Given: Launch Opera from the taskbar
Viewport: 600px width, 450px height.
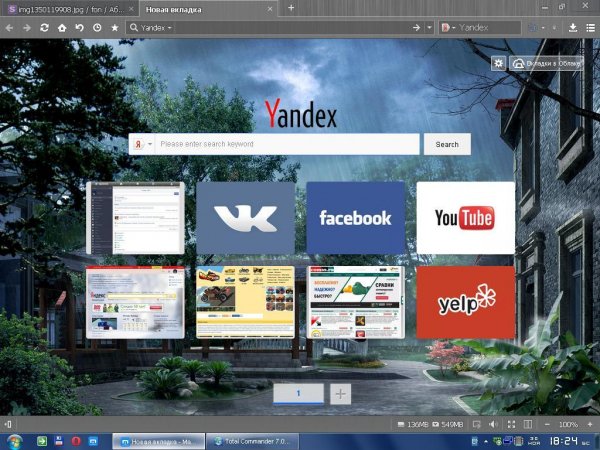Looking at the screenshot, I should pyautogui.click(x=76, y=441).
